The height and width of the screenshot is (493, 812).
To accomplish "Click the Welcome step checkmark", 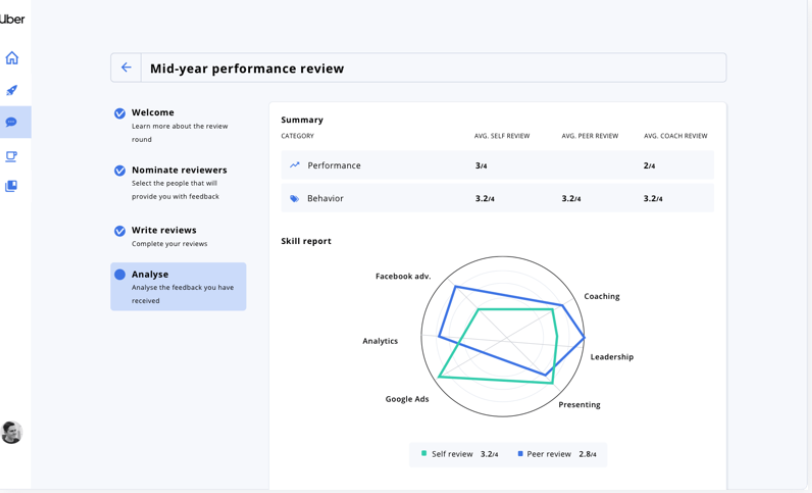I will pyautogui.click(x=120, y=114).
